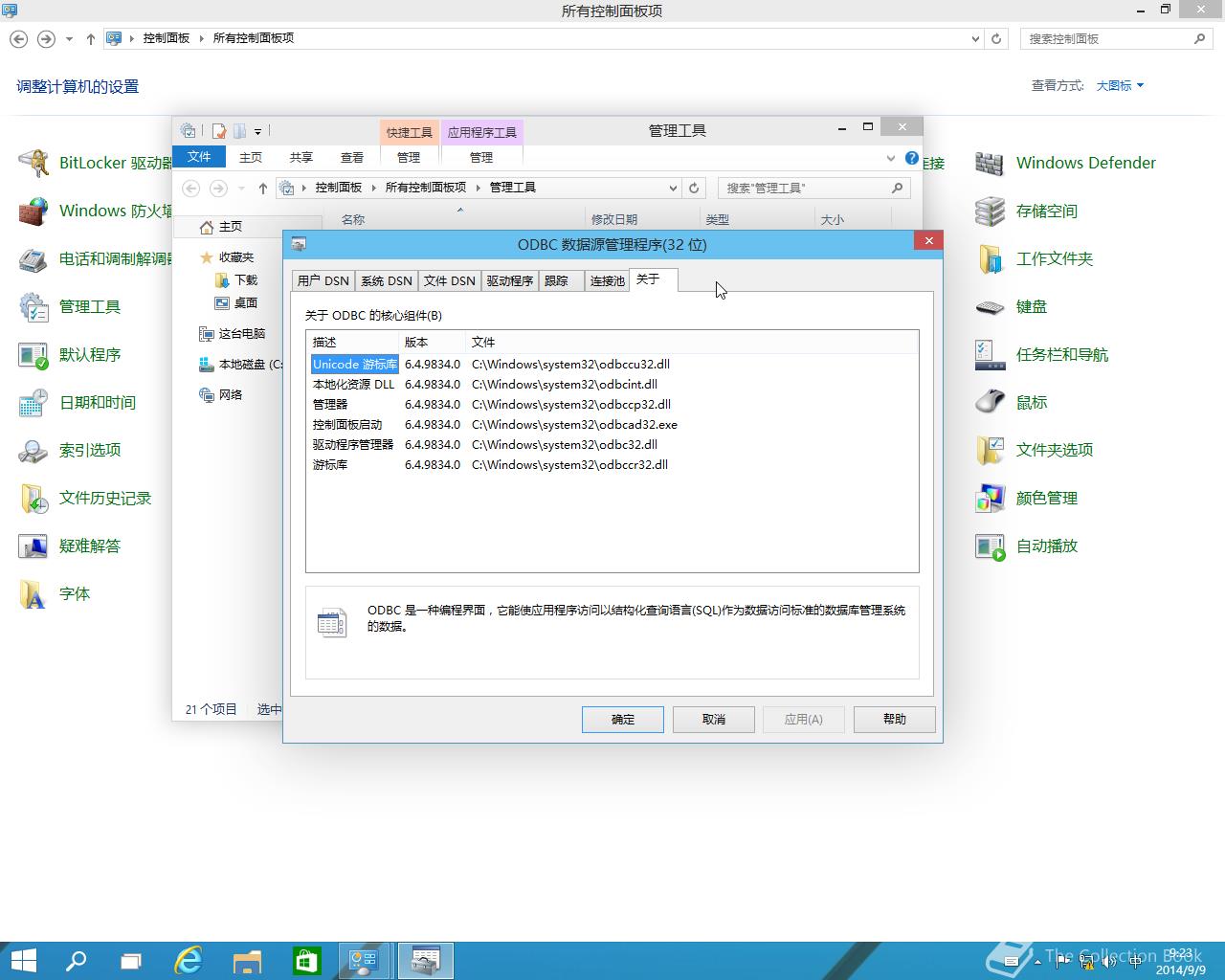
Task: Open Windows Defender icon
Action: tap(990, 163)
